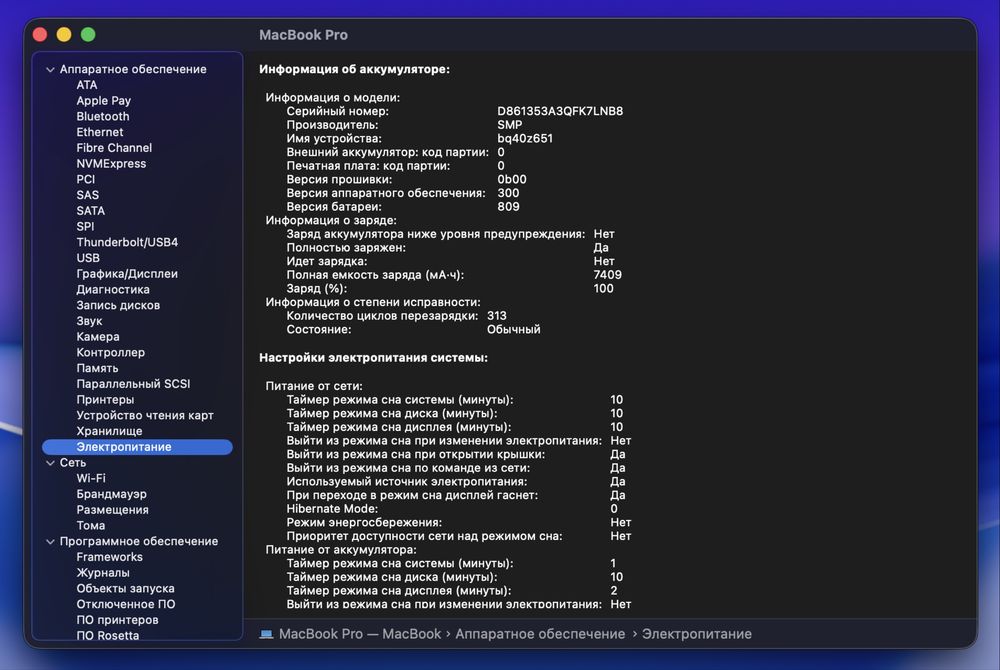Open the Apple Pay item

103,101
